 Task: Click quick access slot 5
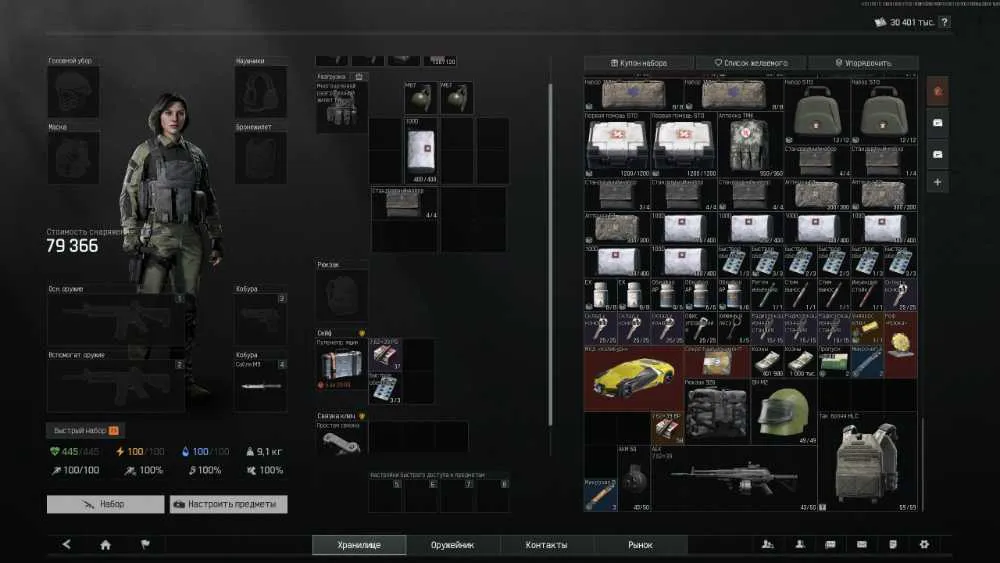[385, 495]
